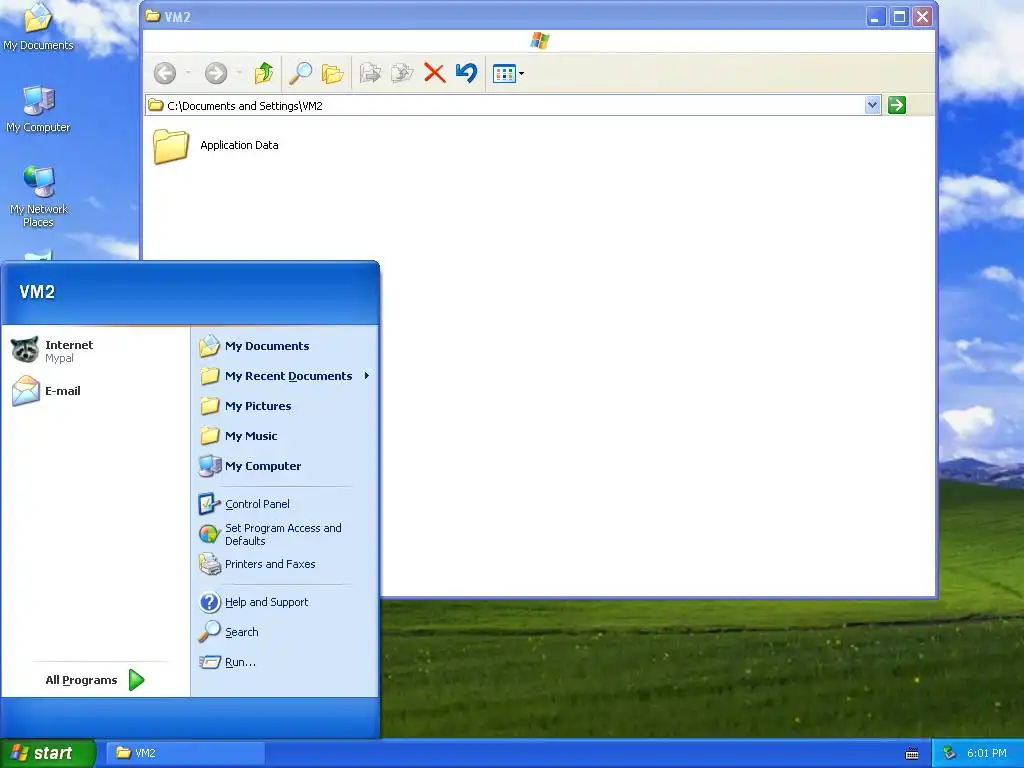
Task: Click the red Delete X icon
Action: [x=434, y=73]
